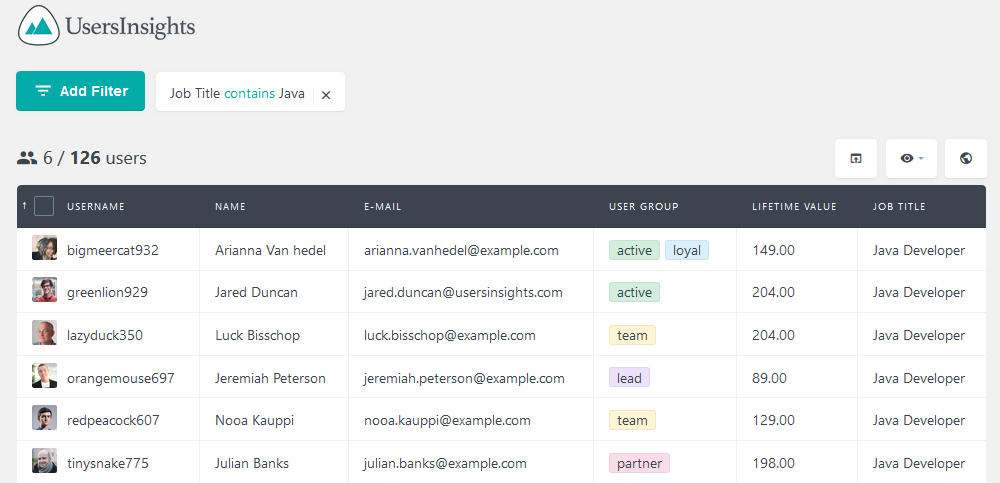
Task: Edit the Job Title contains Java filter chip
Action: click(x=237, y=94)
